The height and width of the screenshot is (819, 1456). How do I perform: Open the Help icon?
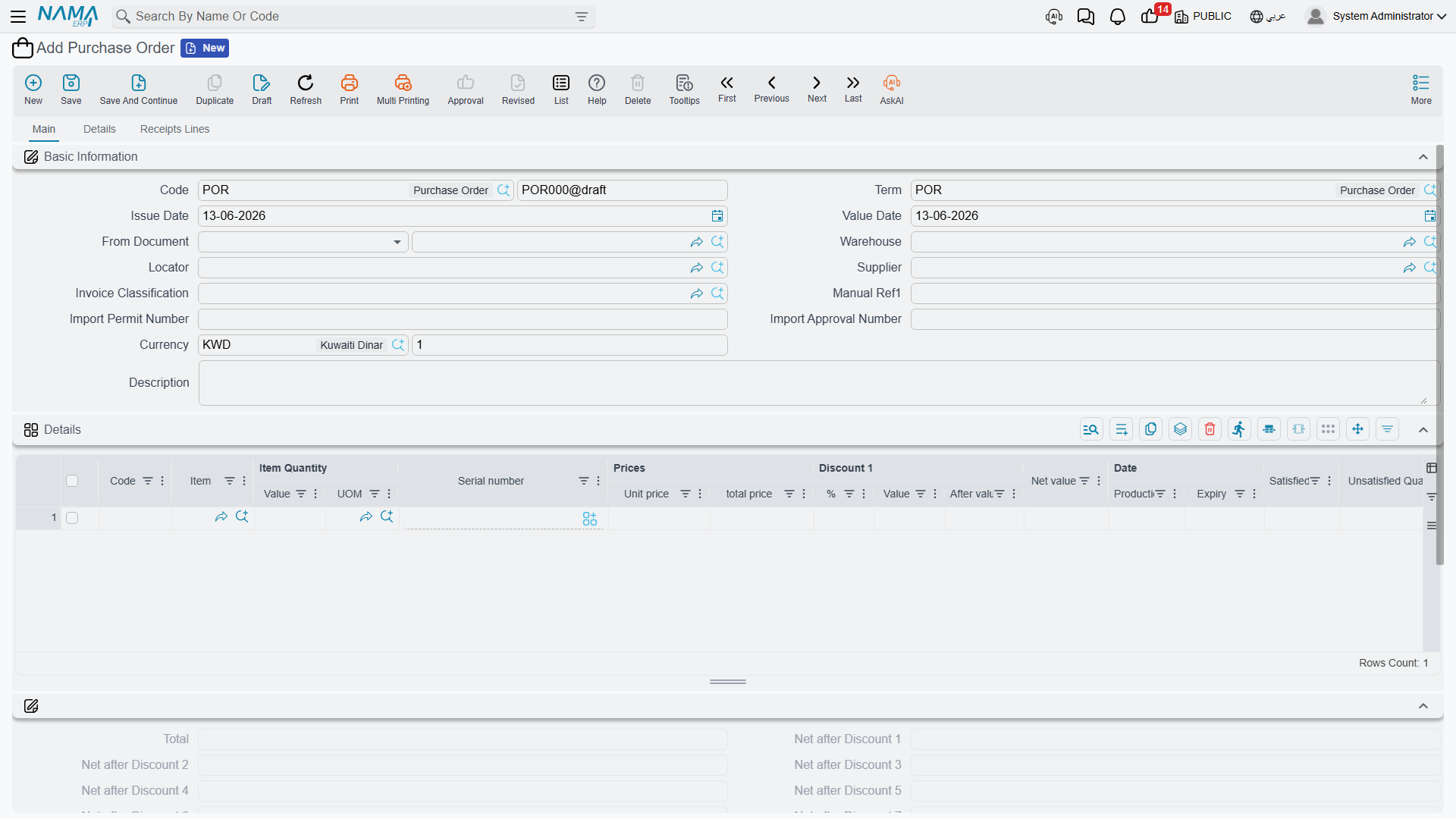[597, 89]
